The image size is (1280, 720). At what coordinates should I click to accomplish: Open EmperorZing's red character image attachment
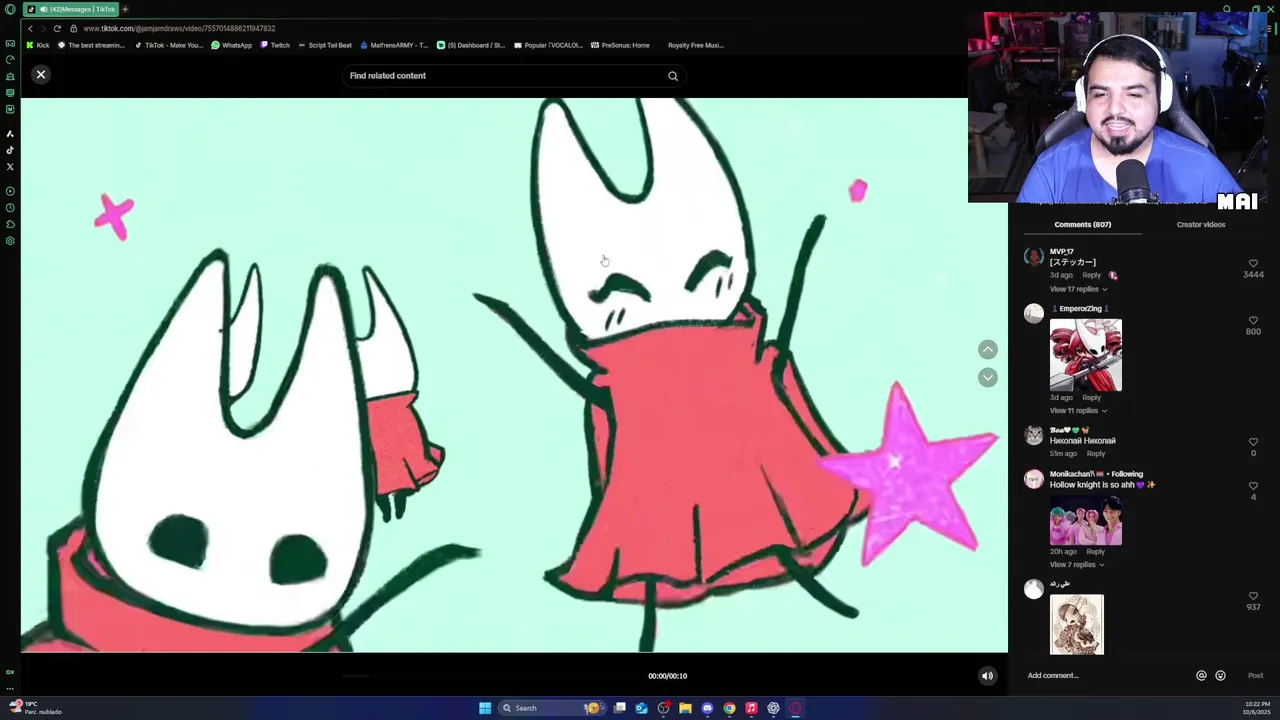point(1086,355)
